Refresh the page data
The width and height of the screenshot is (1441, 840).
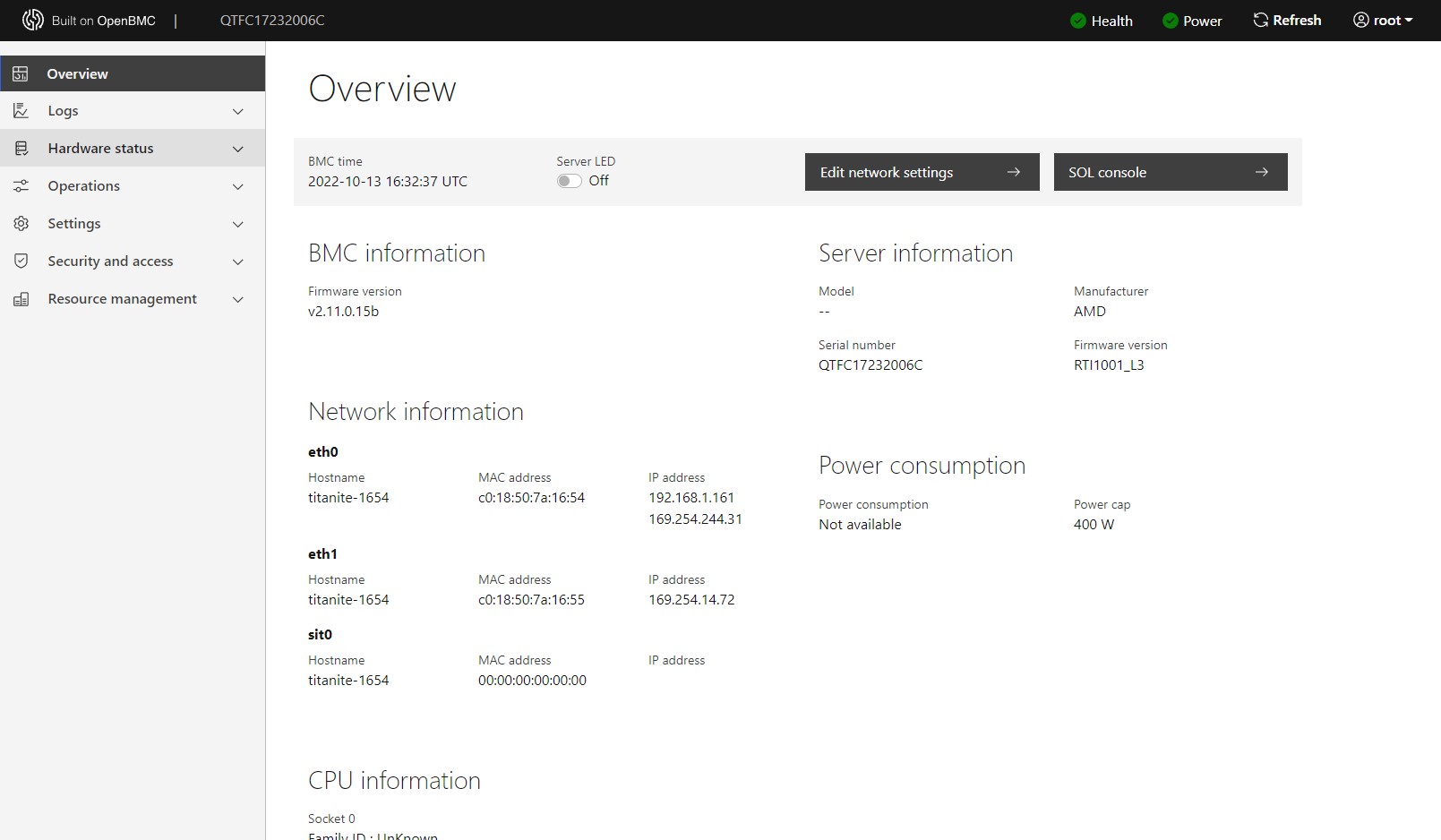(x=1287, y=21)
